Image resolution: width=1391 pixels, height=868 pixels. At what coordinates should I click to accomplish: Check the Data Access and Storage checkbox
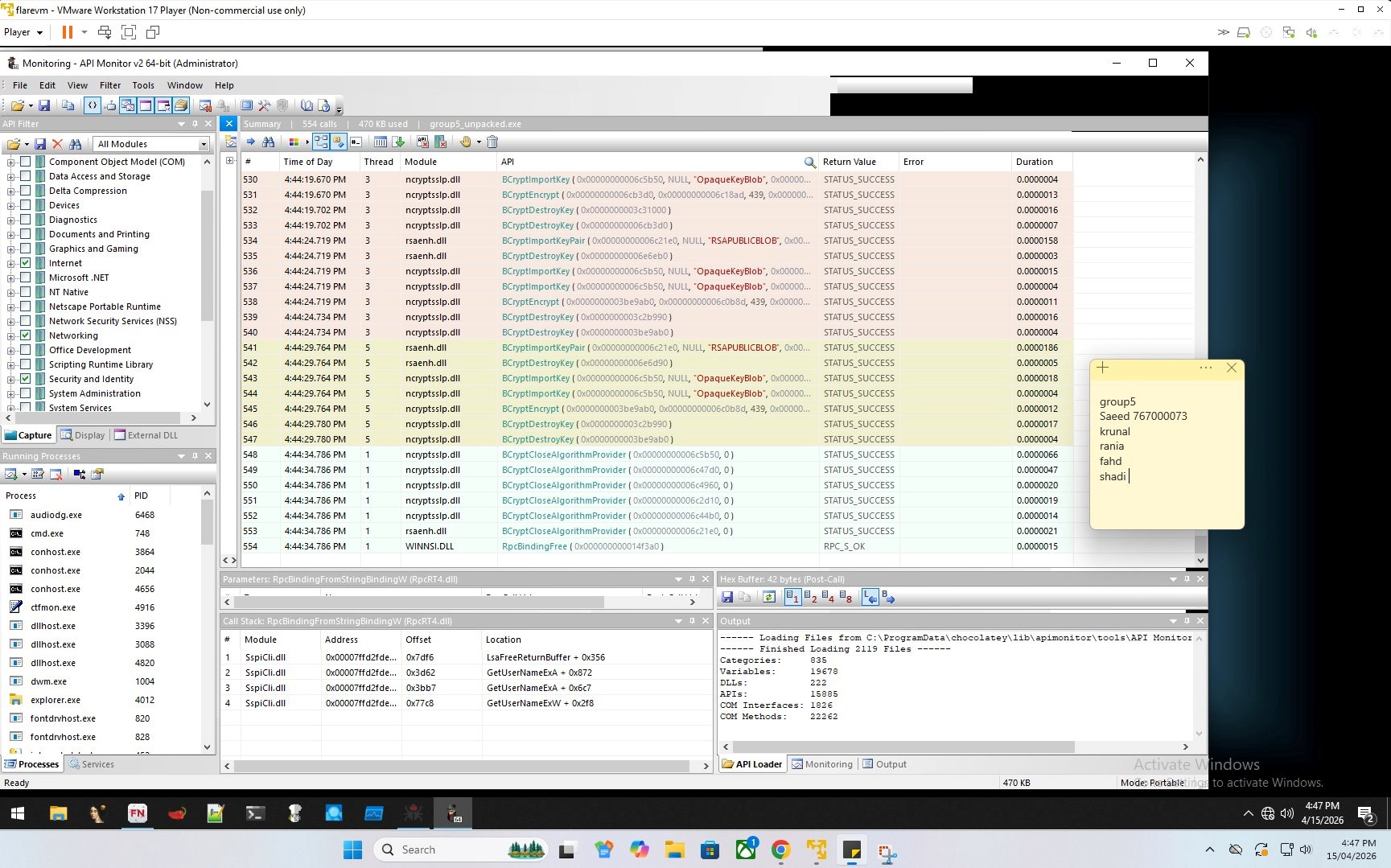point(26,176)
